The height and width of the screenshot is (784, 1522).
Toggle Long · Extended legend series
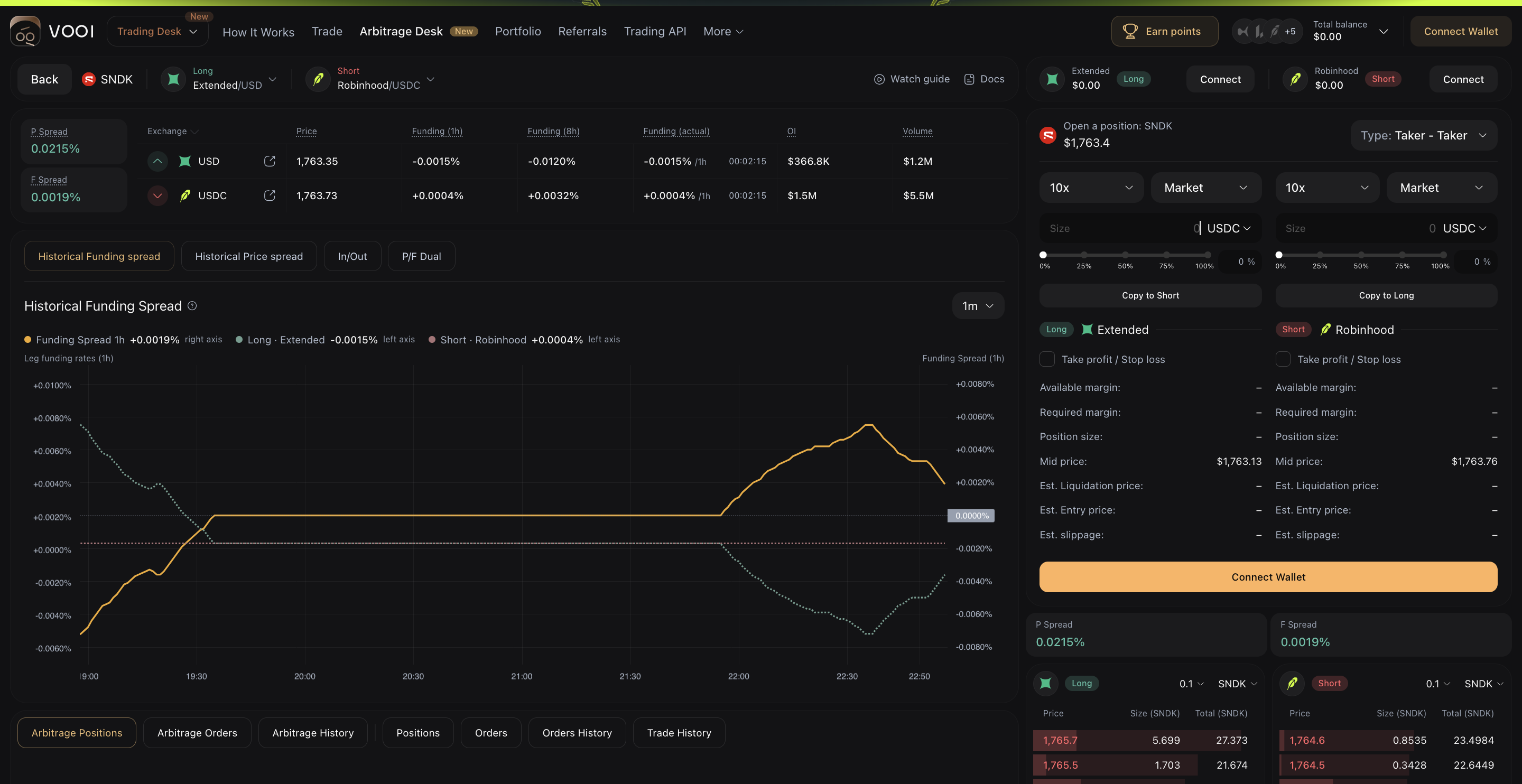325,340
